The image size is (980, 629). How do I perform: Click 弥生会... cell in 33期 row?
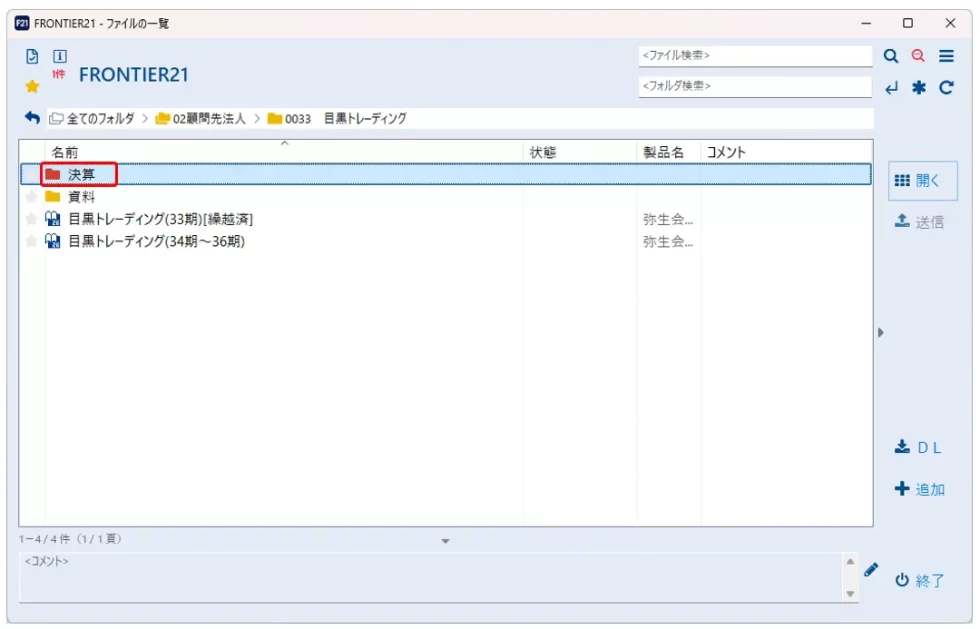[668, 219]
